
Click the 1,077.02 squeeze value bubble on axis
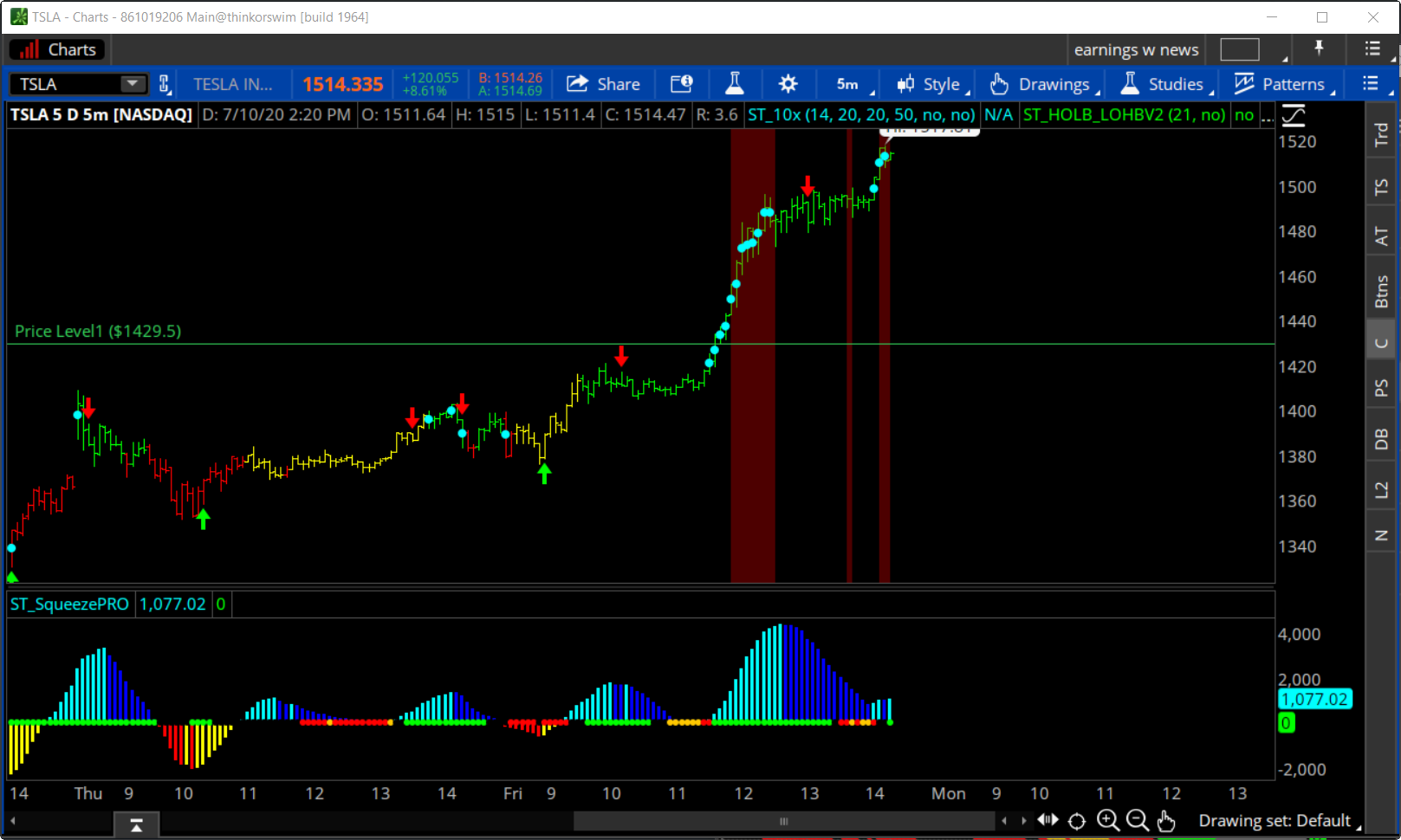pyautogui.click(x=1314, y=699)
